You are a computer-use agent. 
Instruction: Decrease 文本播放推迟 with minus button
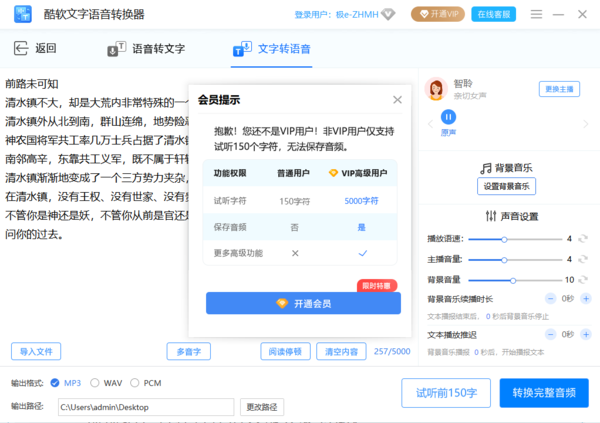(x=549, y=333)
